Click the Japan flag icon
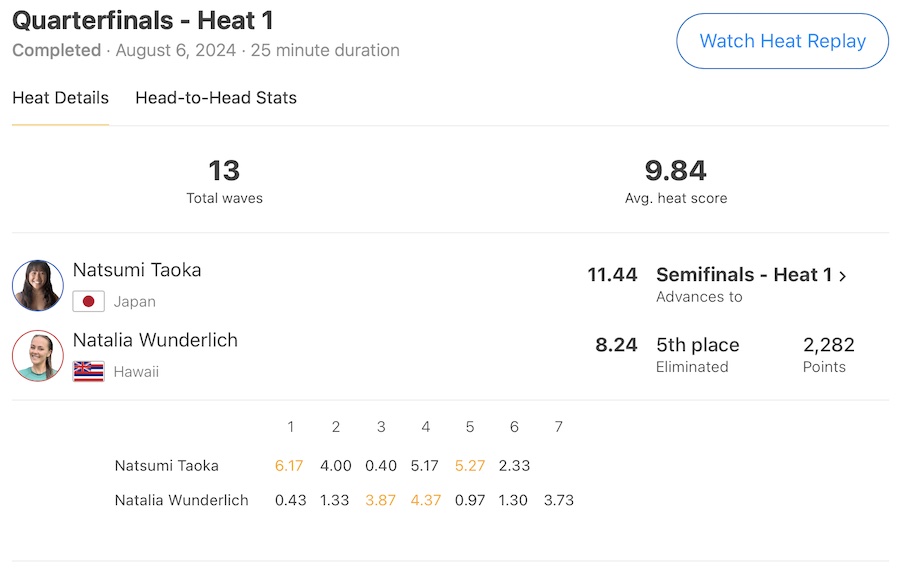The image size is (900, 568). click(89, 301)
